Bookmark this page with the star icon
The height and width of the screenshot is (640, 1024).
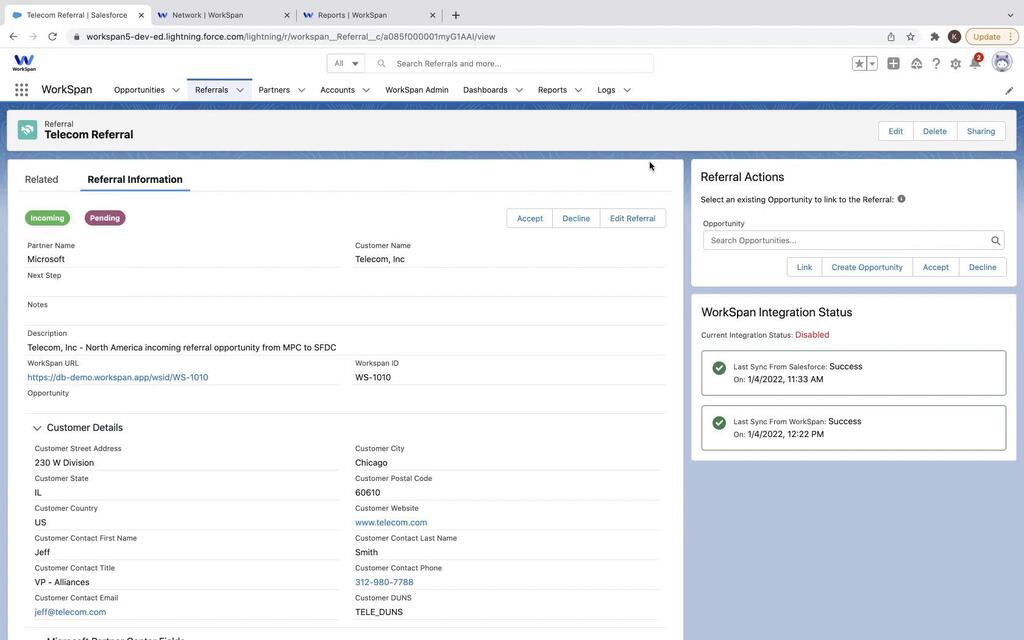coord(910,37)
